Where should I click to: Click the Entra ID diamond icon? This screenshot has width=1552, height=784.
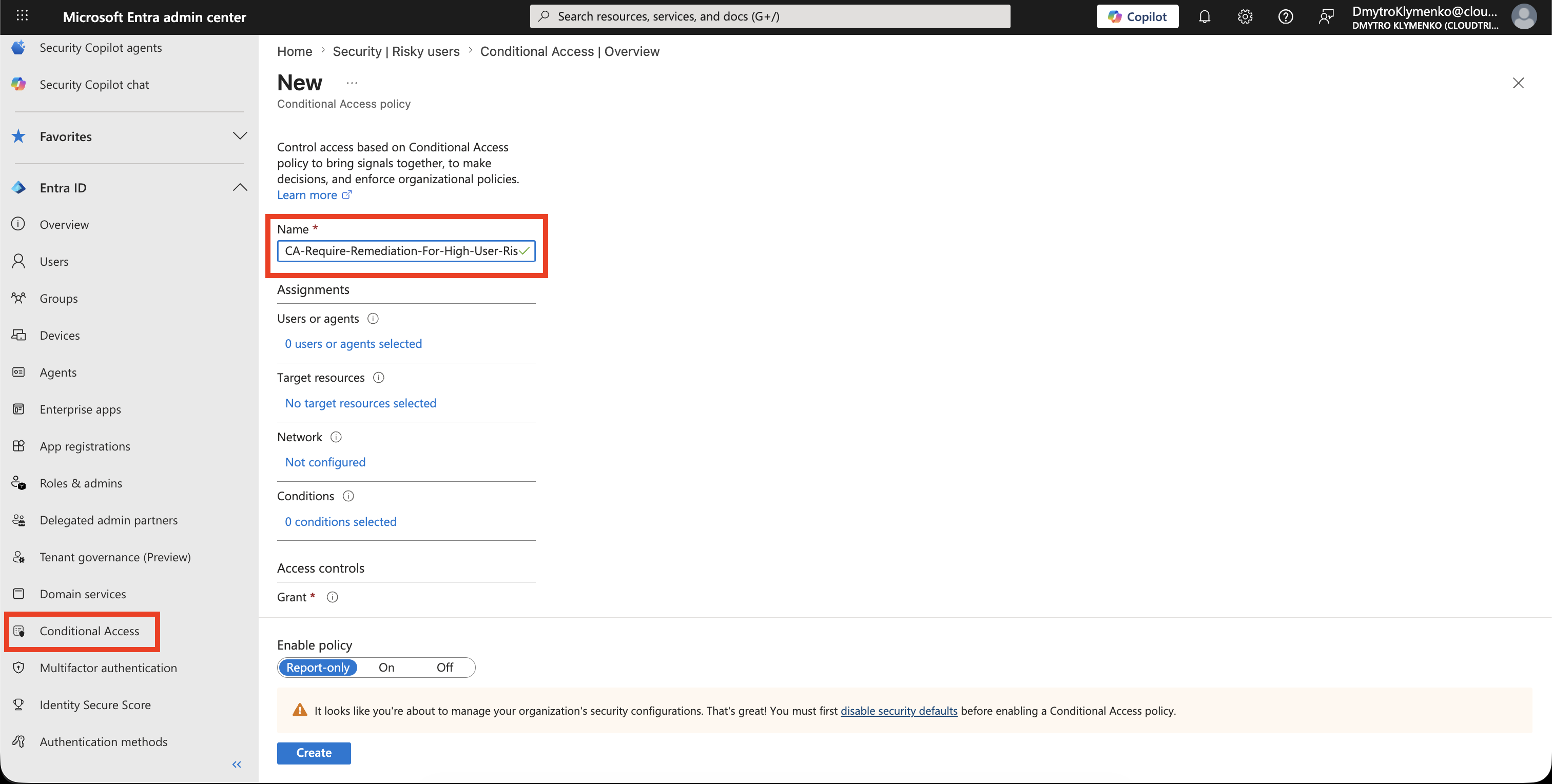[18, 188]
